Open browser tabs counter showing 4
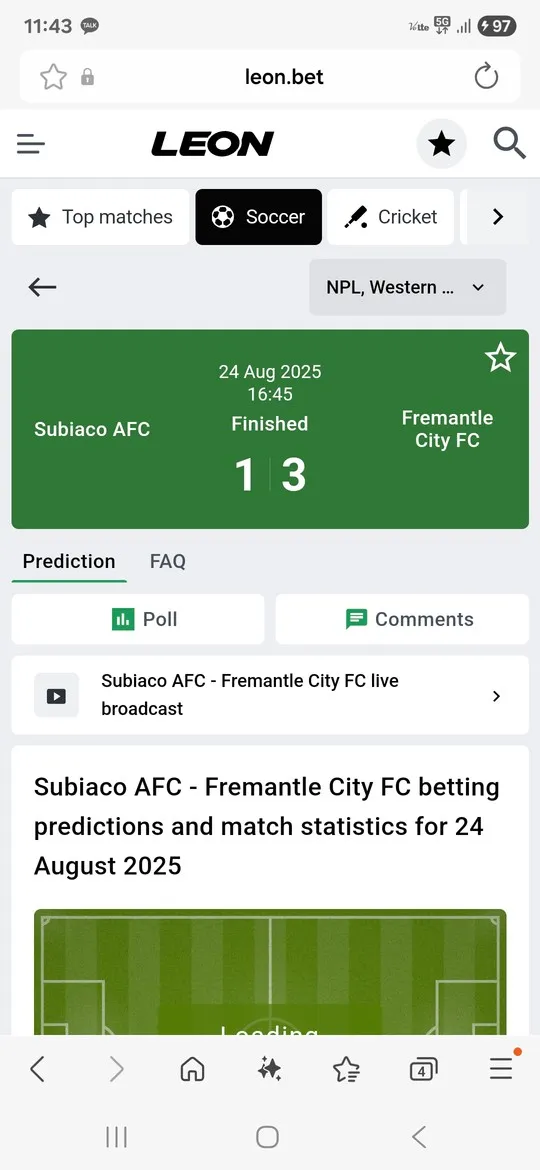Image resolution: width=540 pixels, height=1170 pixels. pyautogui.click(x=423, y=1071)
